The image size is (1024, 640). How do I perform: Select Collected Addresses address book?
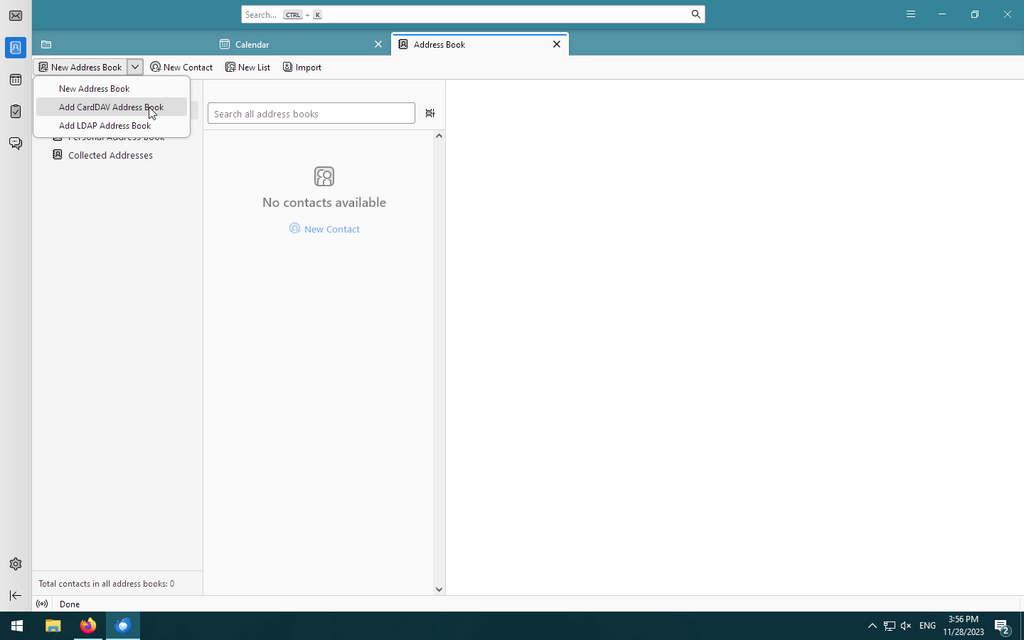click(x=110, y=155)
